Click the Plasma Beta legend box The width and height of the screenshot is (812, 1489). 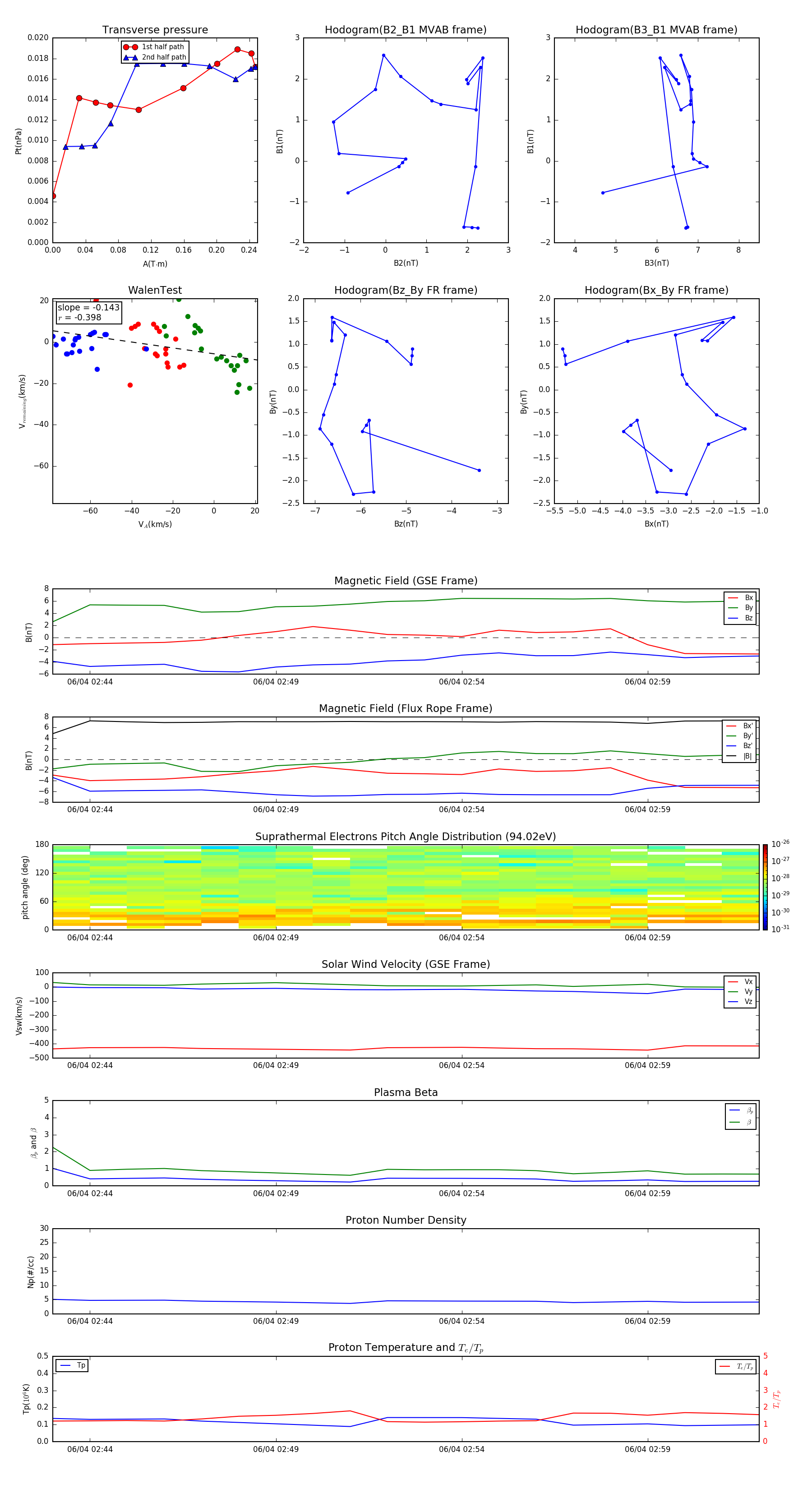point(740,1116)
